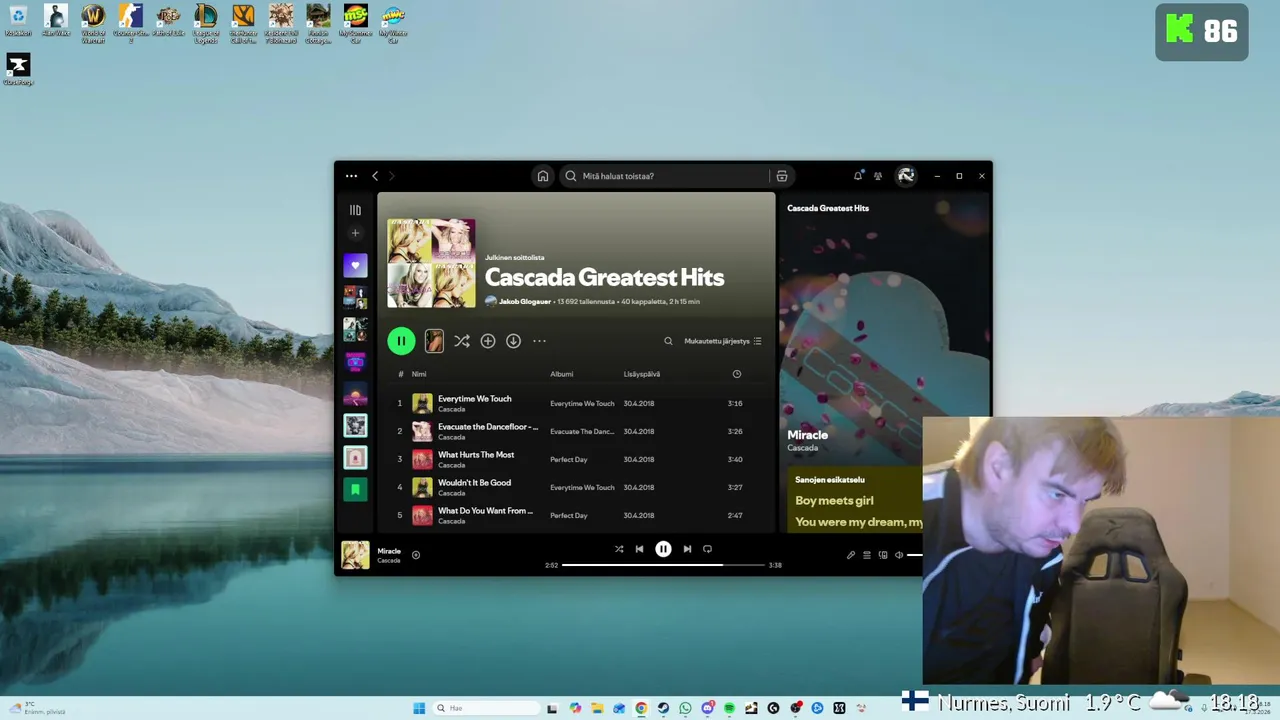1280x720 pixels.
Task: Download the Cascada Greatest Hits playlist
Action: 513,341
